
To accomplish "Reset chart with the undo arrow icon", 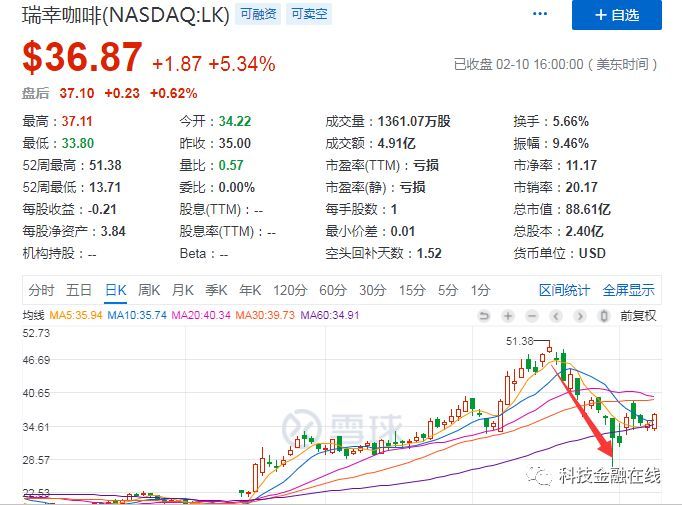I will (484, 316).
